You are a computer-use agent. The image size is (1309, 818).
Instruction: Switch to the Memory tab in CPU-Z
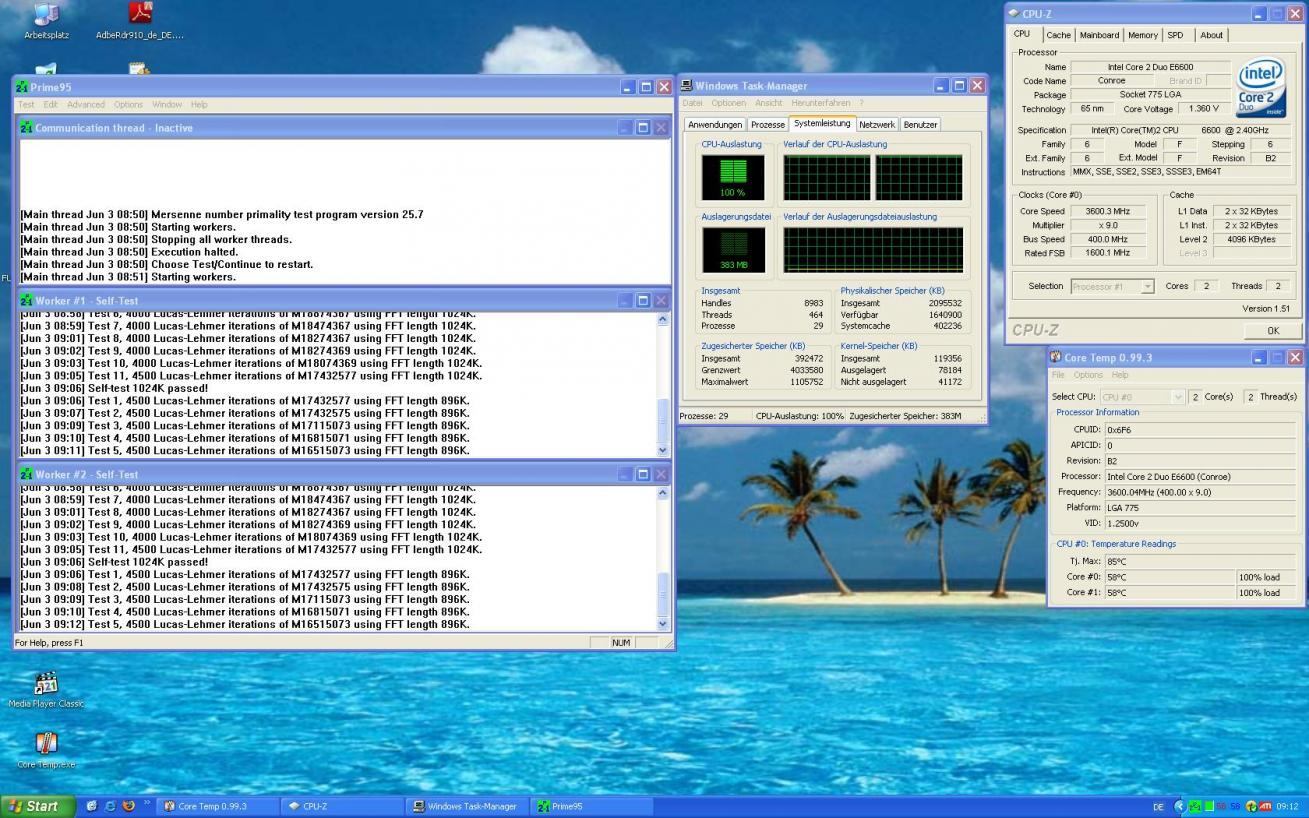(1143, 35)
